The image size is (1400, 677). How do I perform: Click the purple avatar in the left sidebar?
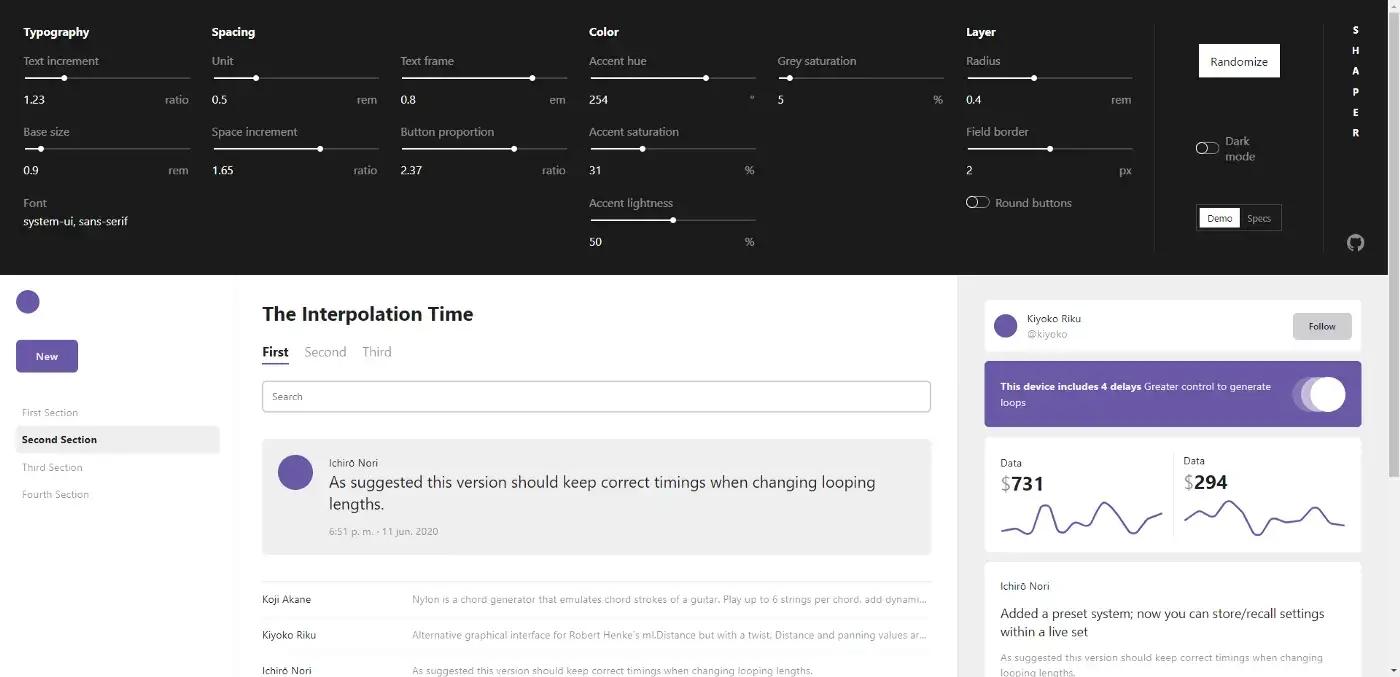28,302
